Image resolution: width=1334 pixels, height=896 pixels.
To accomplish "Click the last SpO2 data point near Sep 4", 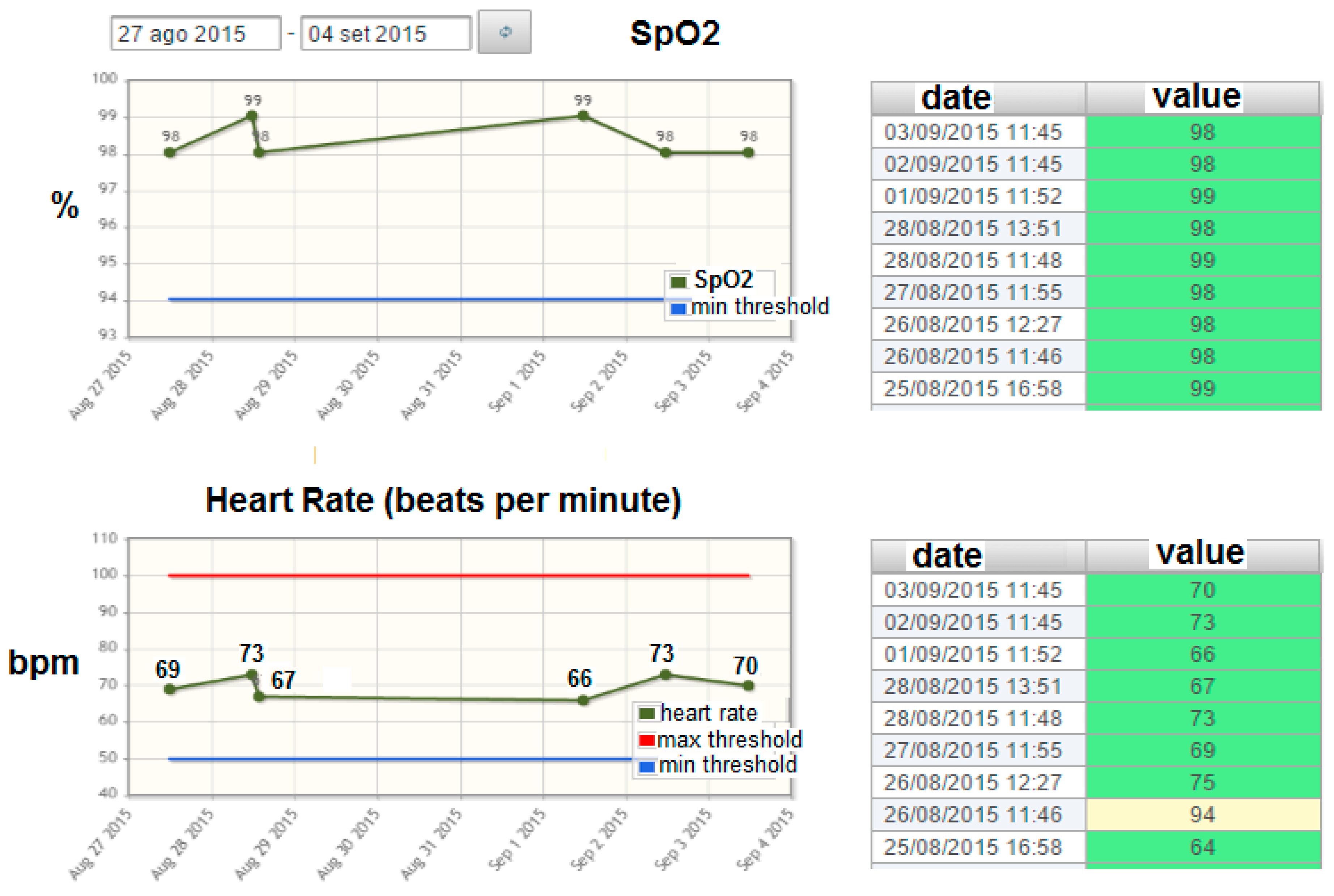I will (748, 153).
